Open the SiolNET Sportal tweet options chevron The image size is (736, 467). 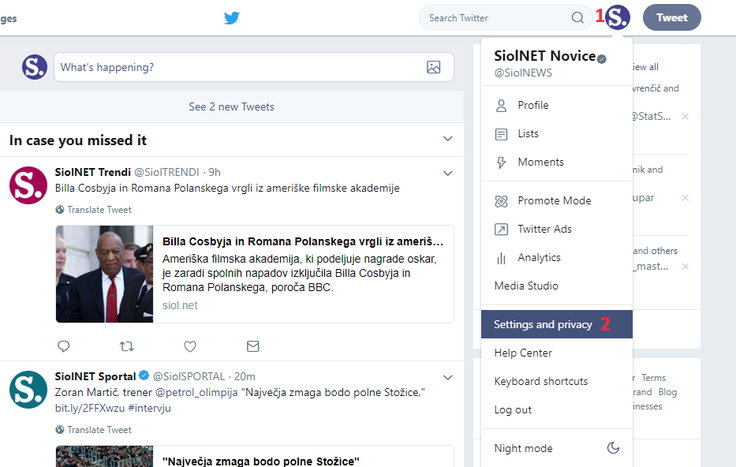click(x=448, y=377)
